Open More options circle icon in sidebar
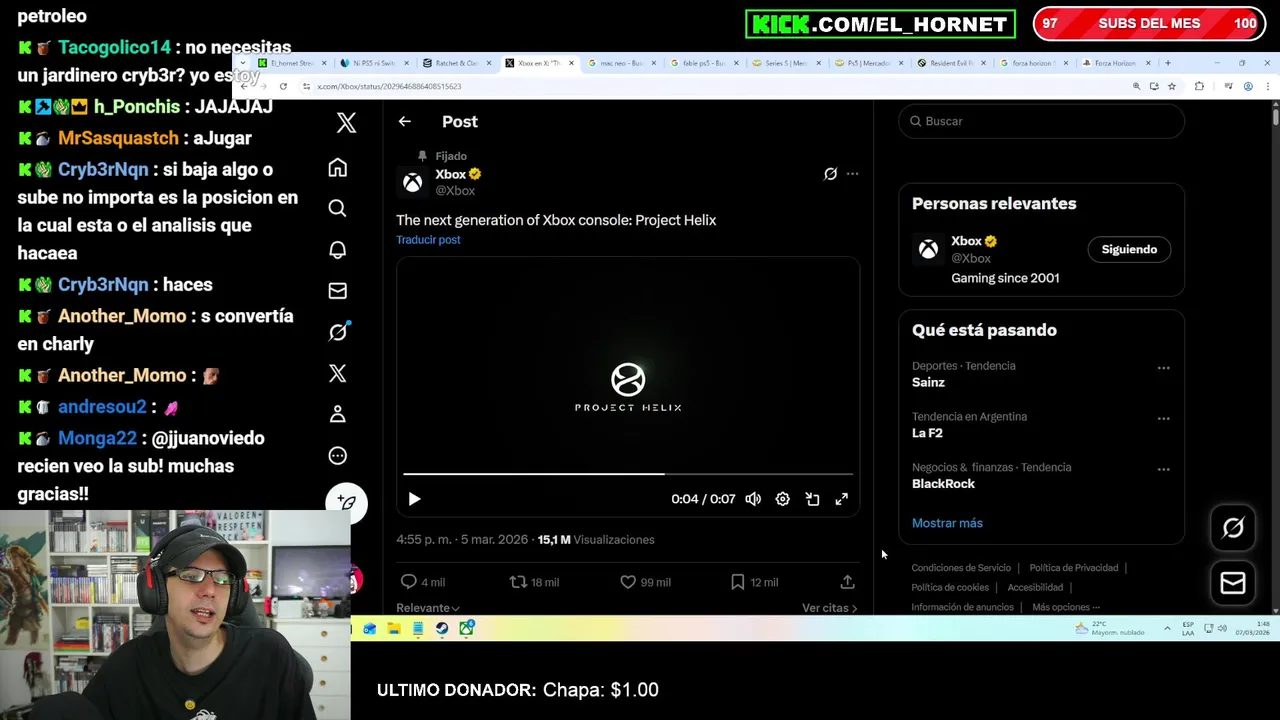1280x720 pixels. [338, 456]
